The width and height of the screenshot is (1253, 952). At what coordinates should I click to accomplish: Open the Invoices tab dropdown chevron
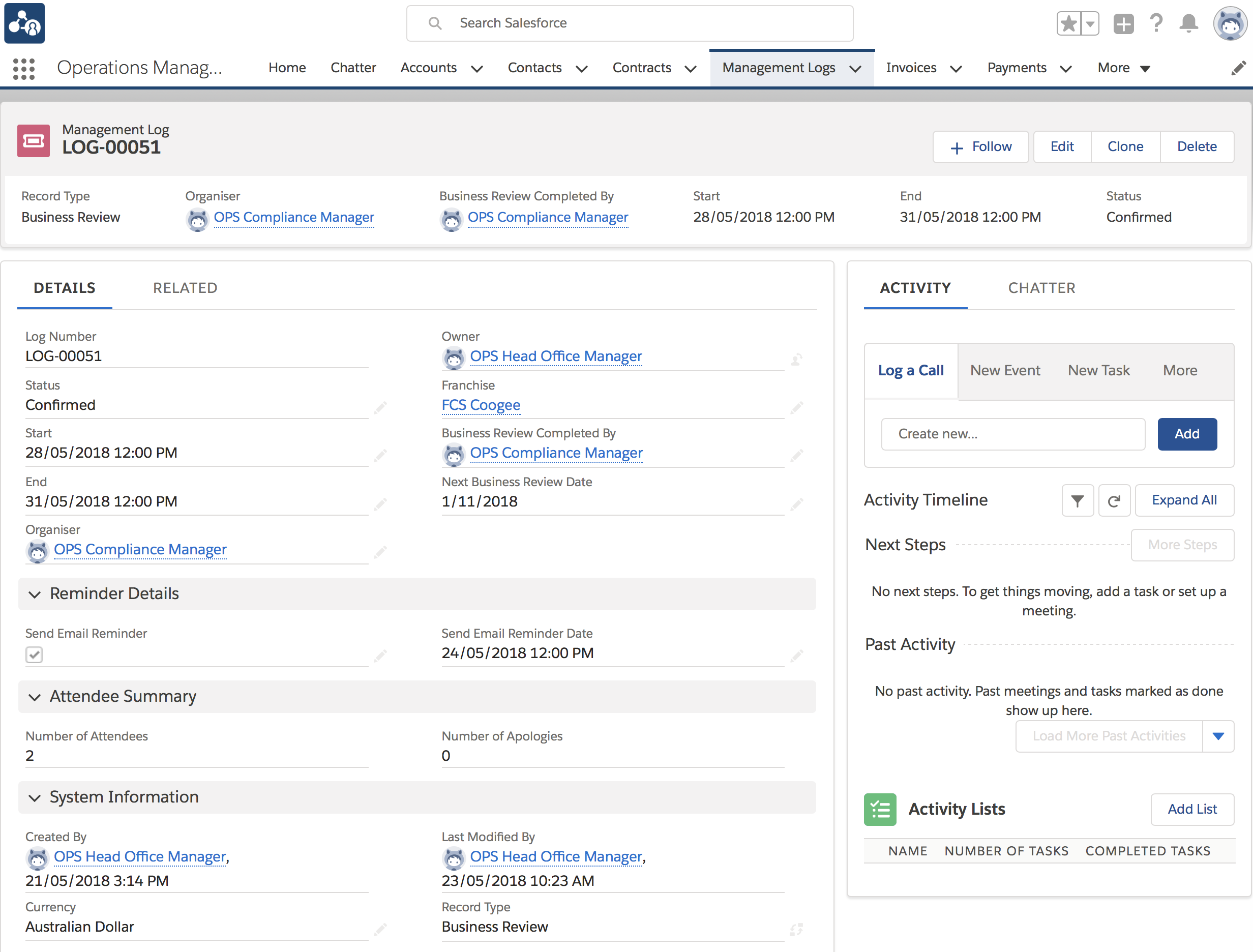tap(956, 69)
